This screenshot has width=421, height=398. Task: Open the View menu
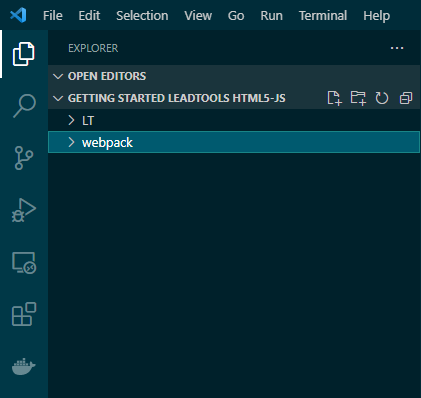[198, 15]
